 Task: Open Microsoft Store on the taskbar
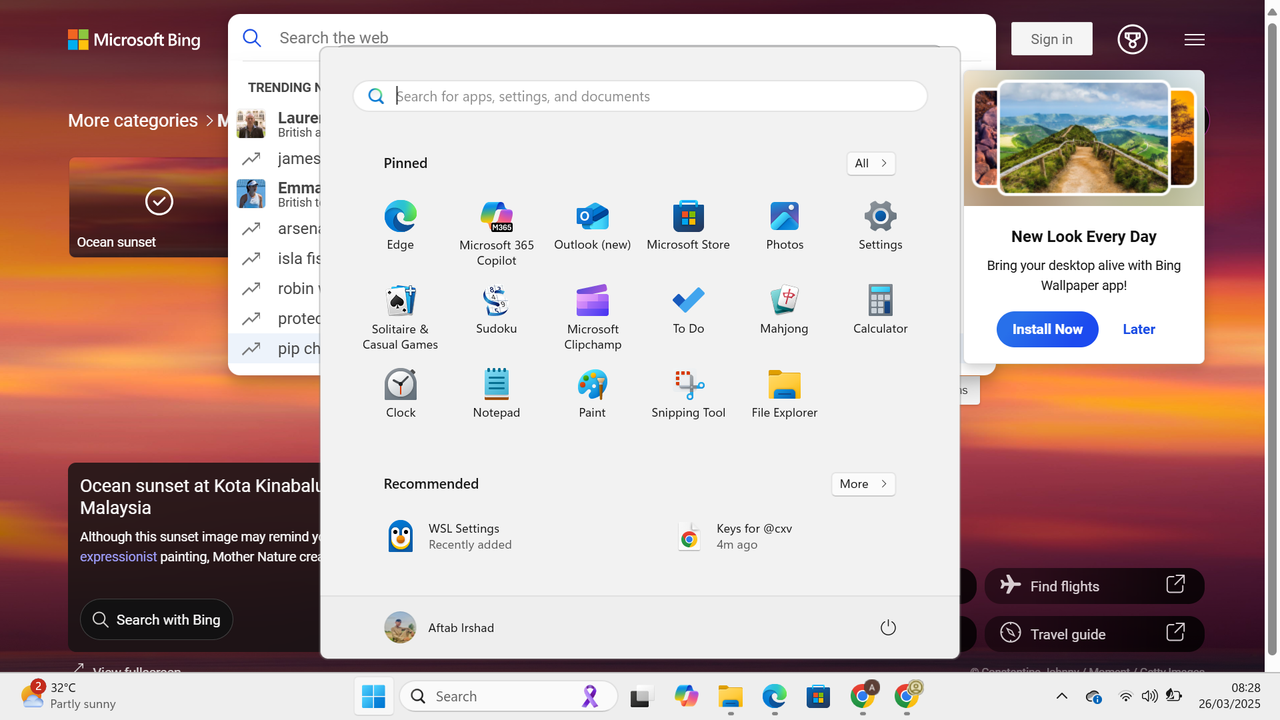[819, 696]
